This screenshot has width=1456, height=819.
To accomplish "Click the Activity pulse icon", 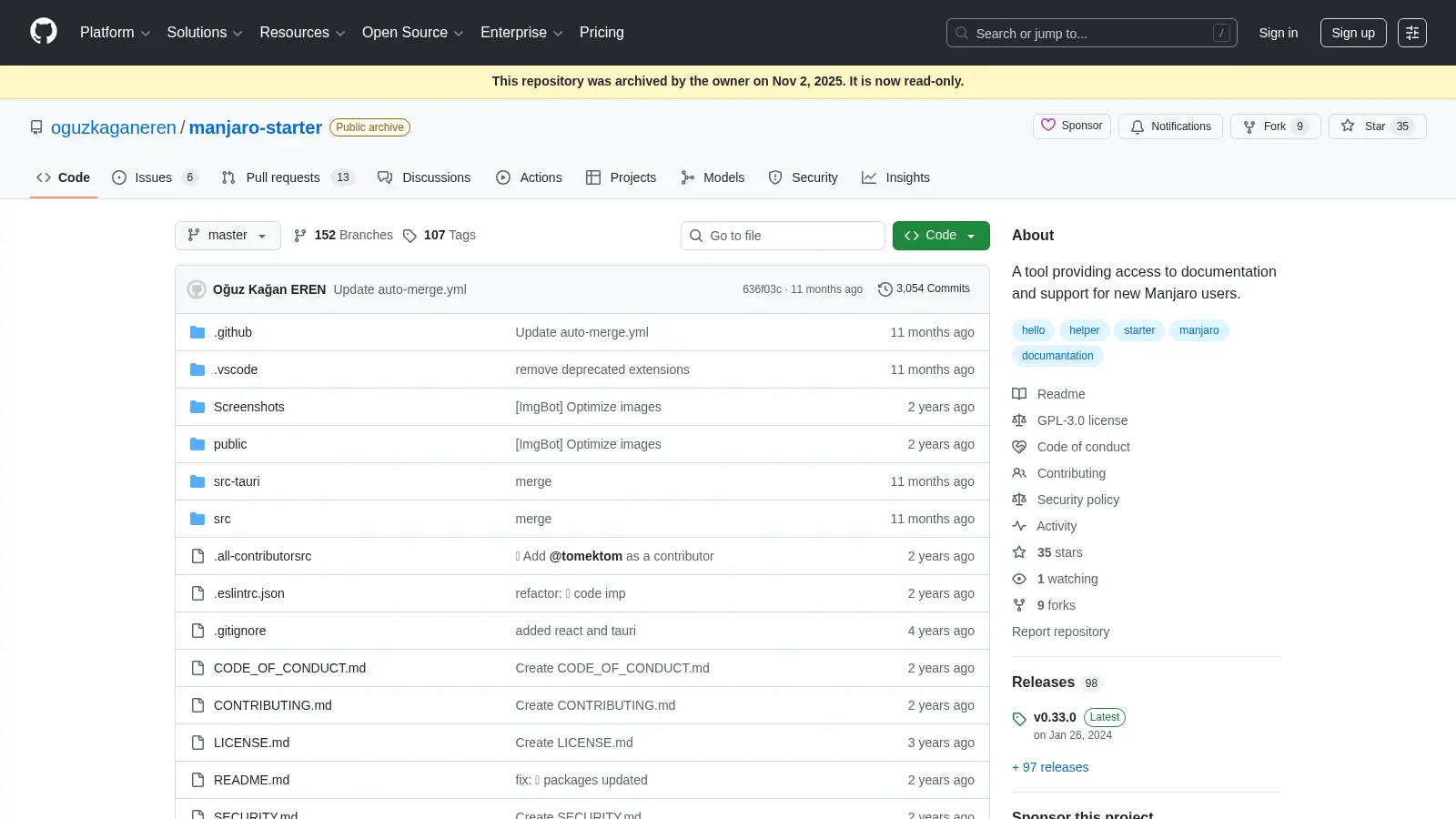I will click(1019, 526).
